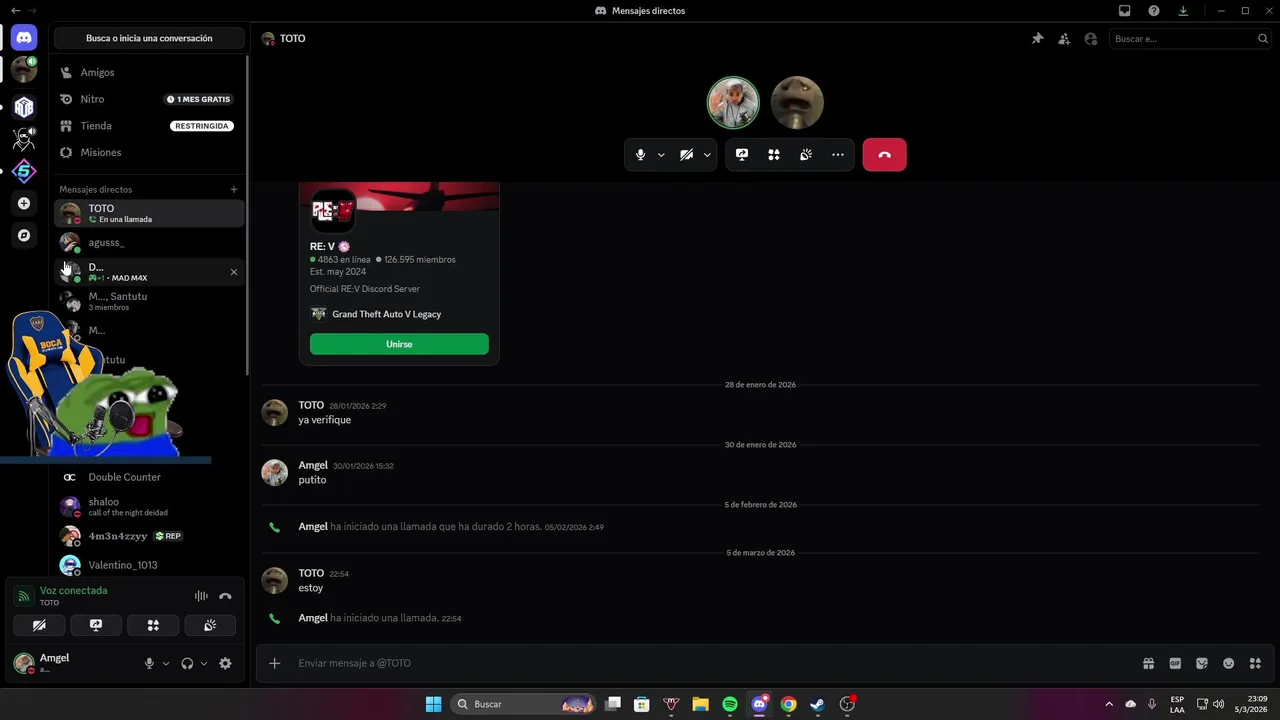Join RE: V server with Unirse
The image size is (1280, 720).
[x=399, y=344]
